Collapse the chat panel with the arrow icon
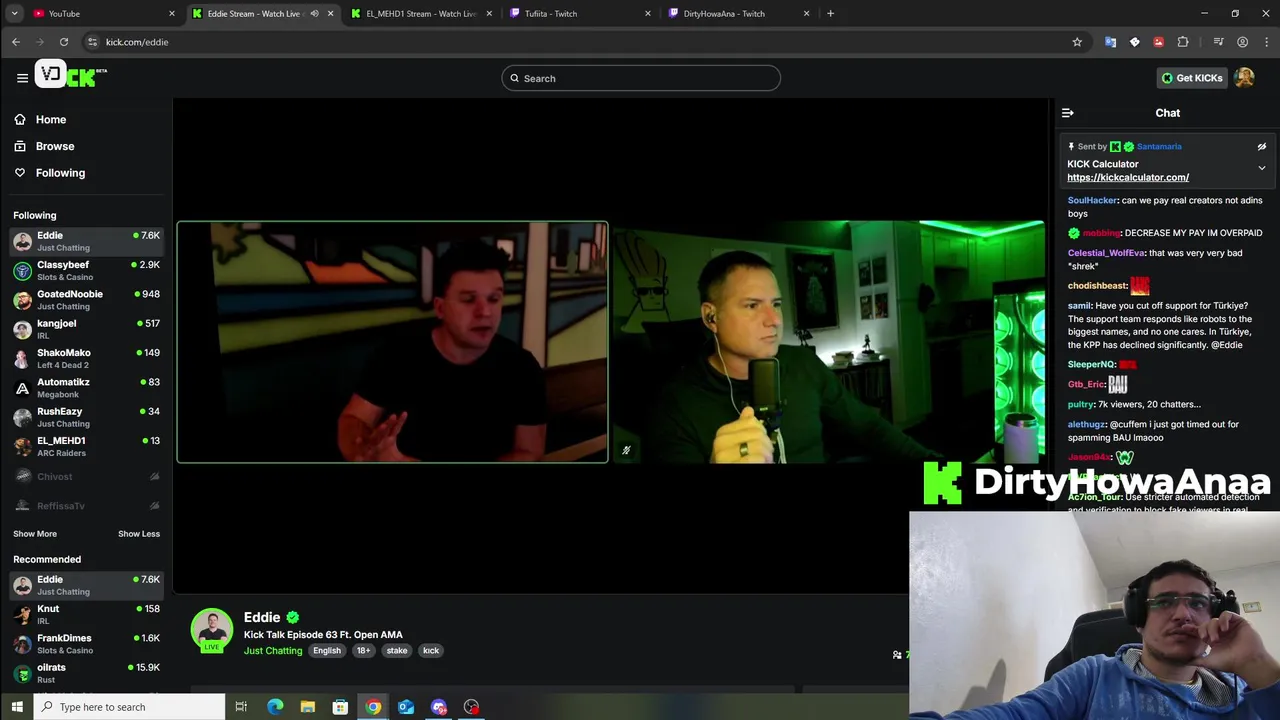The height and width of the screenshot is (720, 1280). (x=1068, y=113)
